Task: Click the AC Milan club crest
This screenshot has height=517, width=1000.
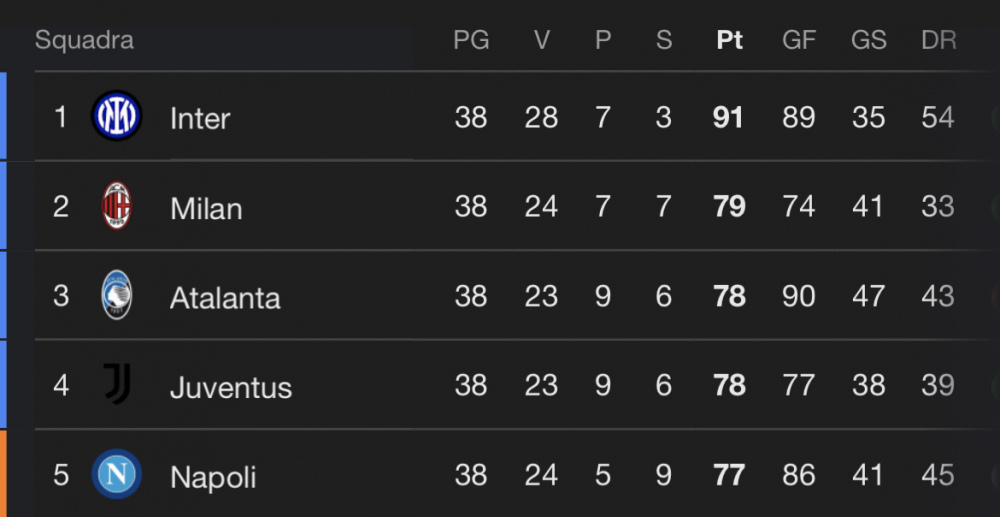Action: (117, 205)
